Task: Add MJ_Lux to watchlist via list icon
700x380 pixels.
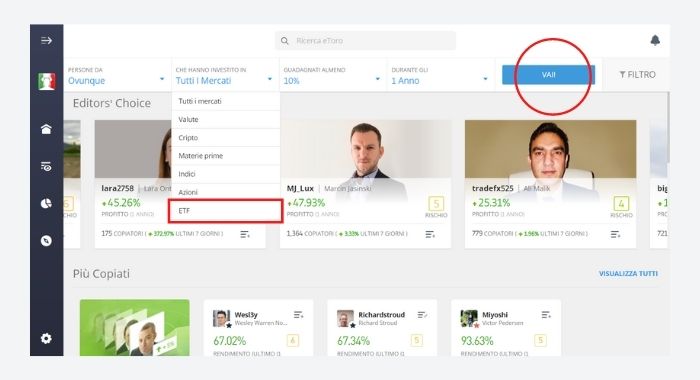Action: coord(430,234)
